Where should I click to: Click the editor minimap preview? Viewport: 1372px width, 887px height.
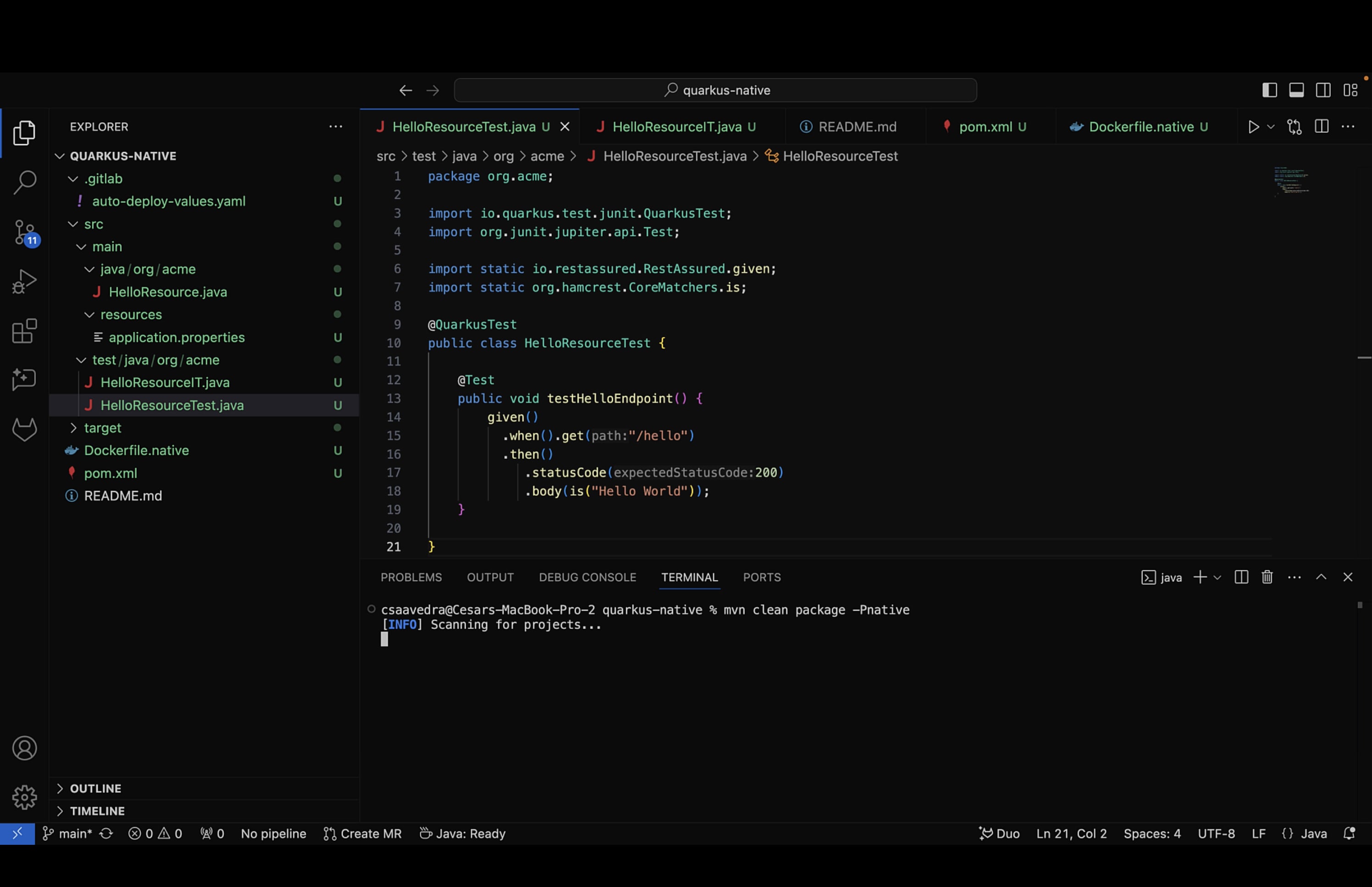click(1291, 182)
